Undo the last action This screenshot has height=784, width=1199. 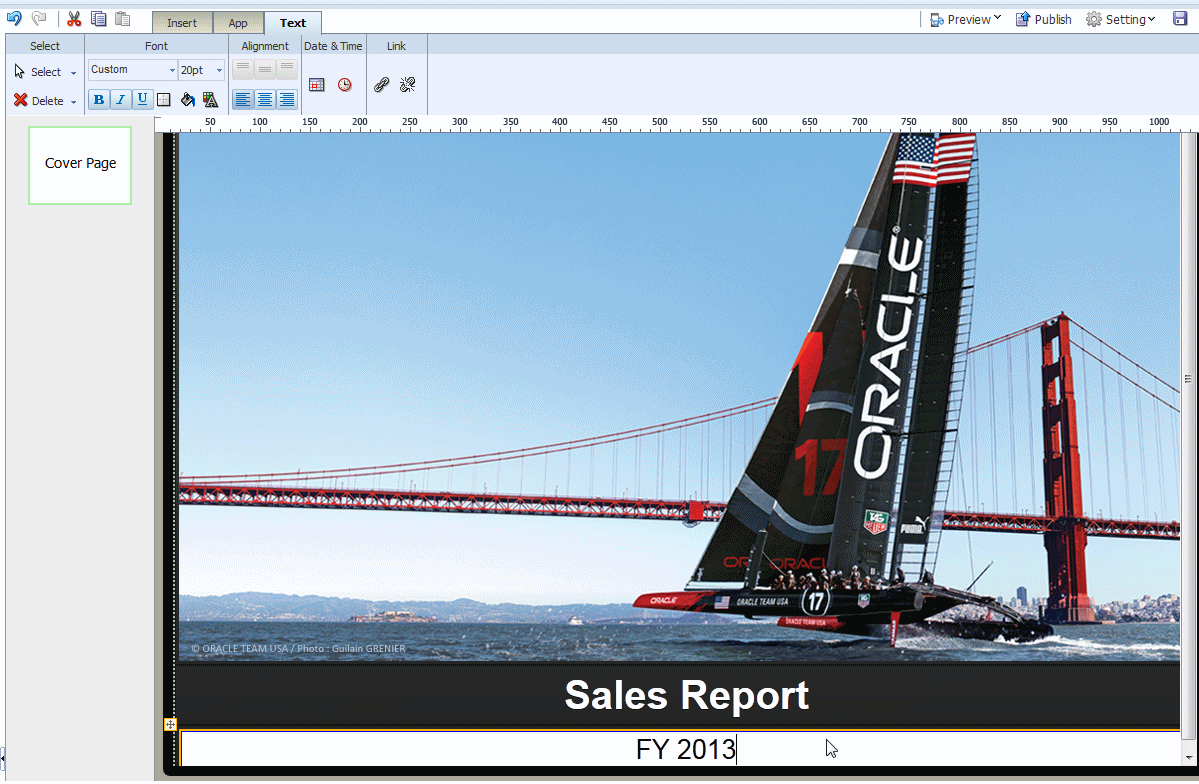click(x=14, y=18)
